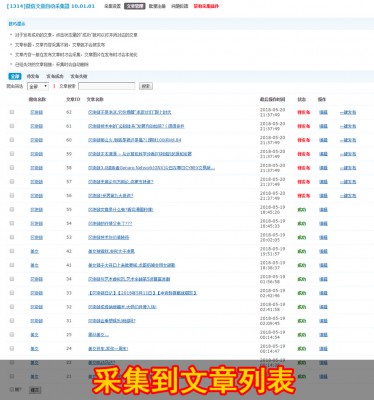Edit article ID 54
374x400 pixels.
coord(323,223)
